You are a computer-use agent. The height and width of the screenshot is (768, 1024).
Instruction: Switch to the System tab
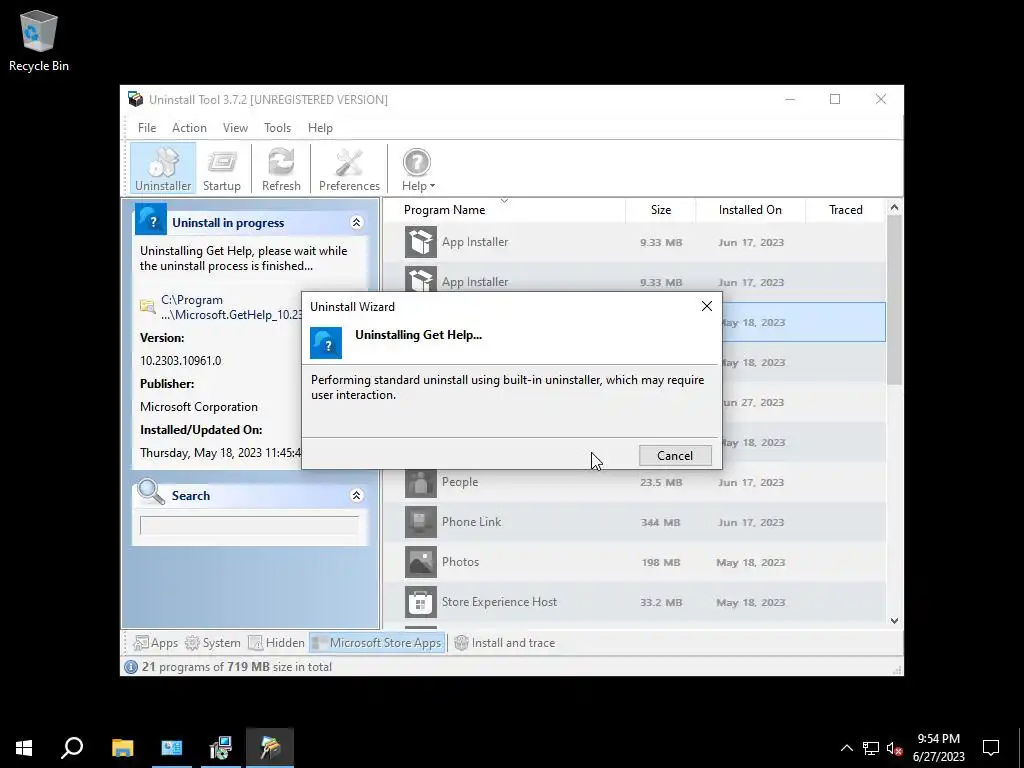pos(213,643)
